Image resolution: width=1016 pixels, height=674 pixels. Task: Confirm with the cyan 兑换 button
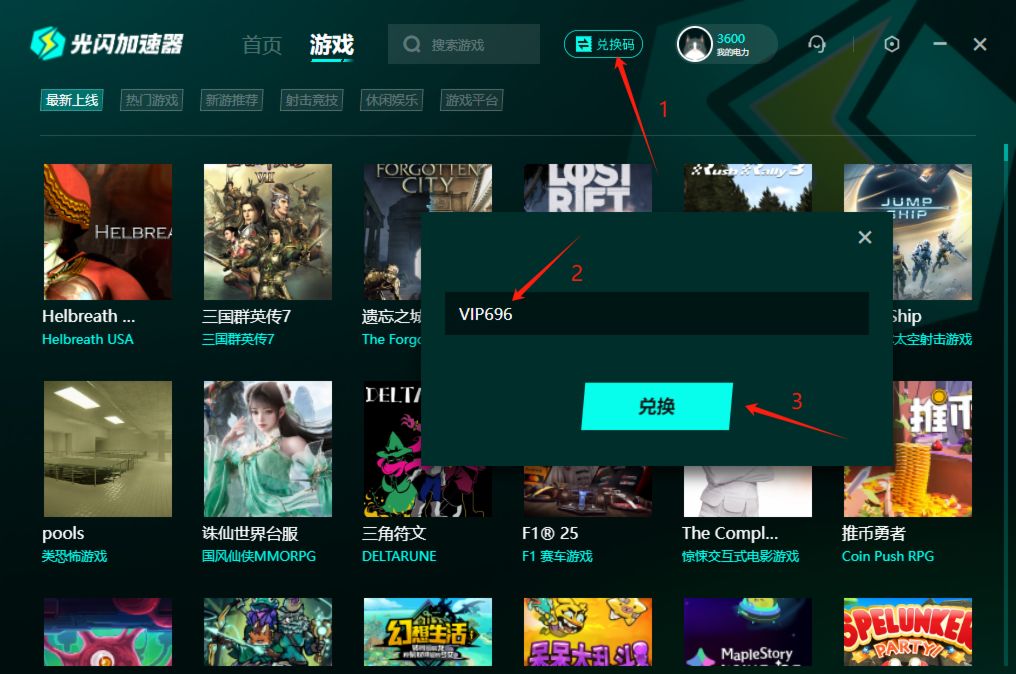point(657,406)
